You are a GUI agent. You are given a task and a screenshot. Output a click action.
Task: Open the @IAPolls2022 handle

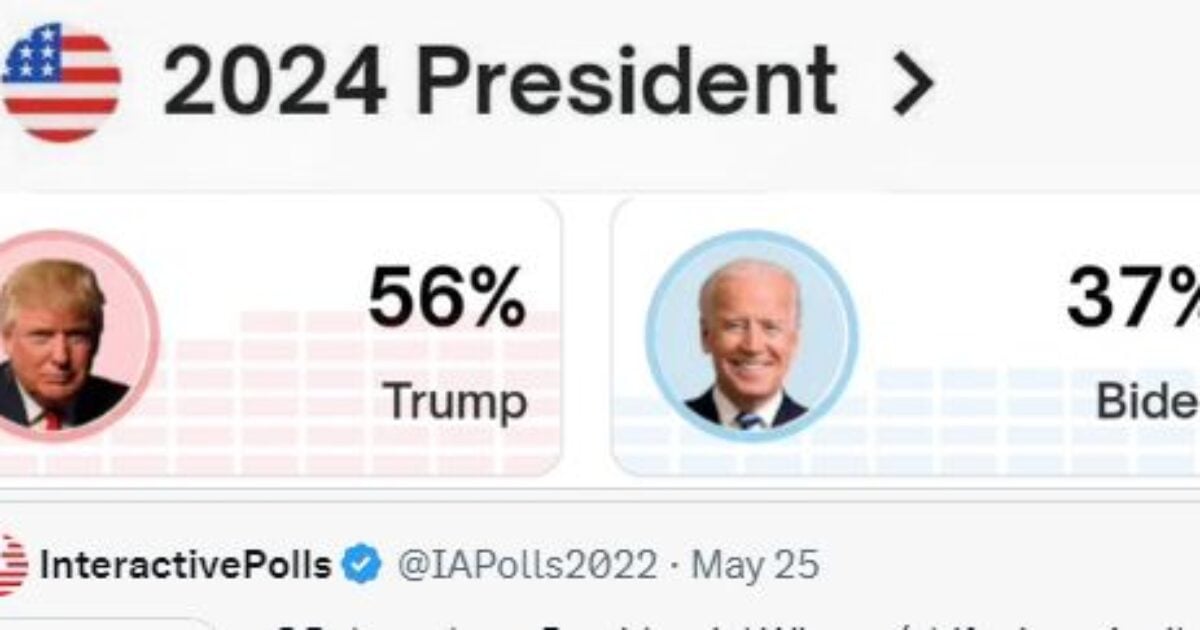coord(527,566)
